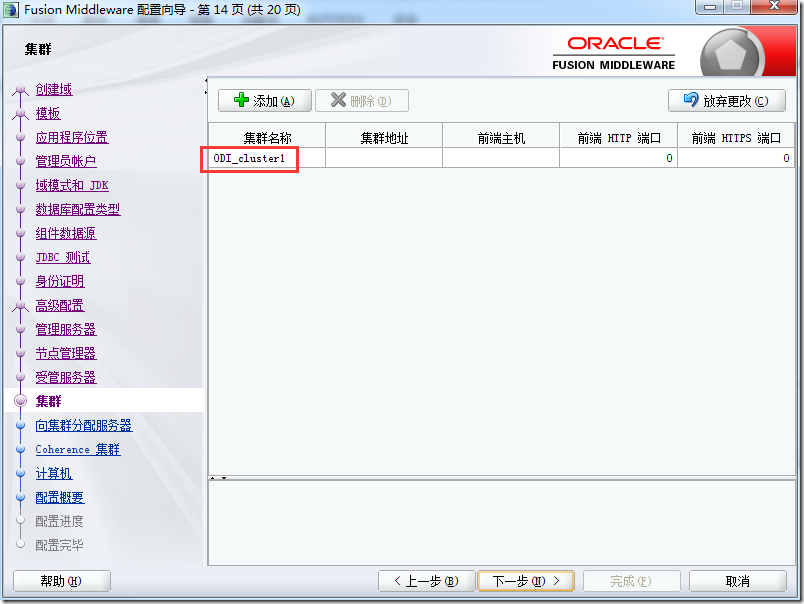
Task: Select the ODI_cluster1 cluster name cell
Action: [x=267, y=158]
